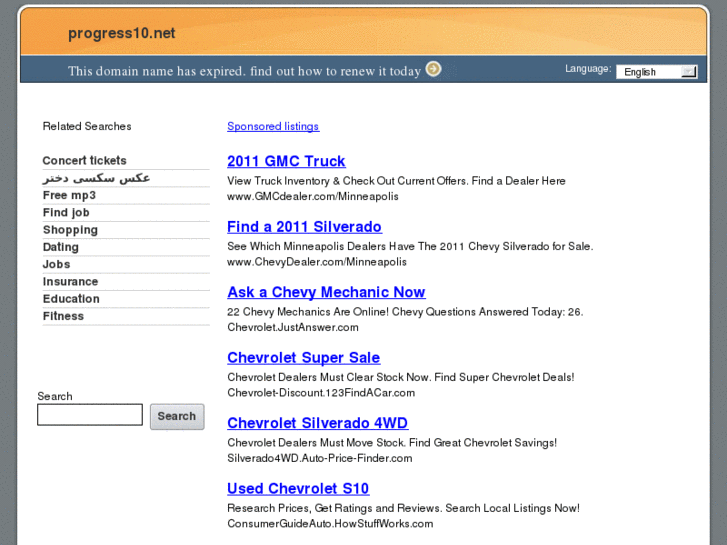Open the Sponsored listings link
727x545 pixels.
pos(273,126)
